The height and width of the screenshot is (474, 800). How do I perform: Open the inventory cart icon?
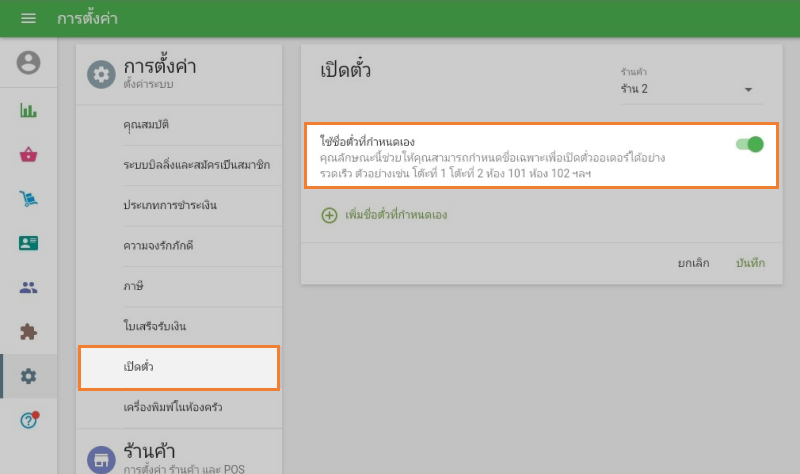pos(28,198)
